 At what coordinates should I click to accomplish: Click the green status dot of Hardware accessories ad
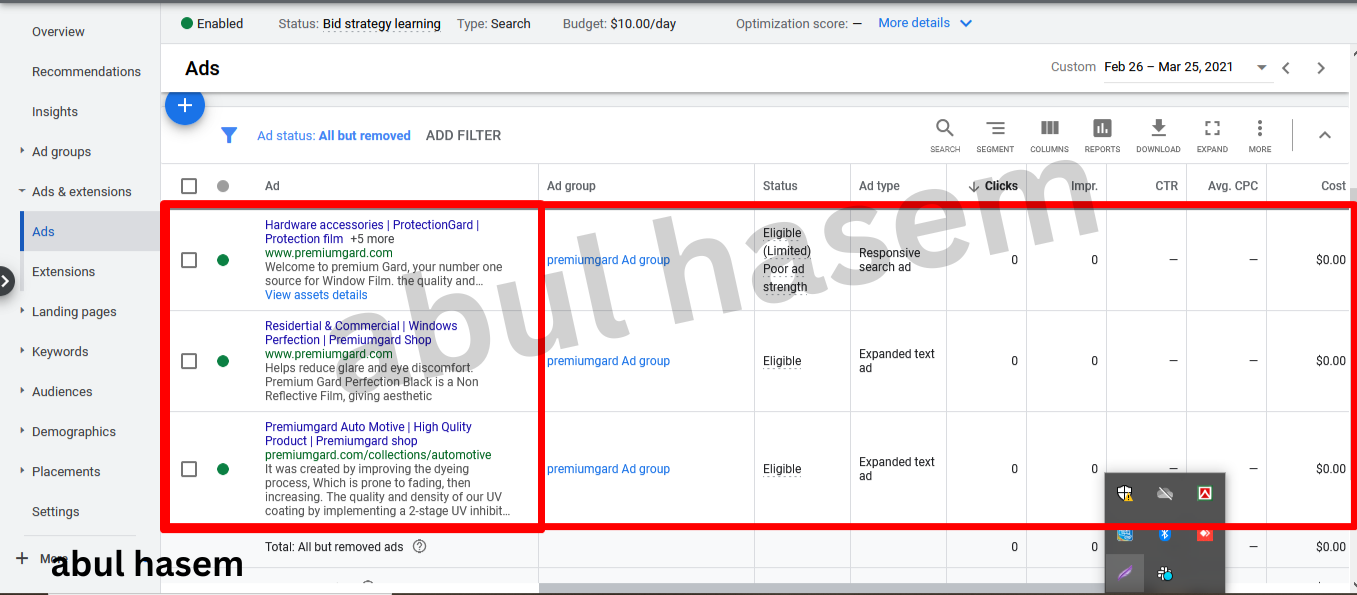[x=223, y=260]
